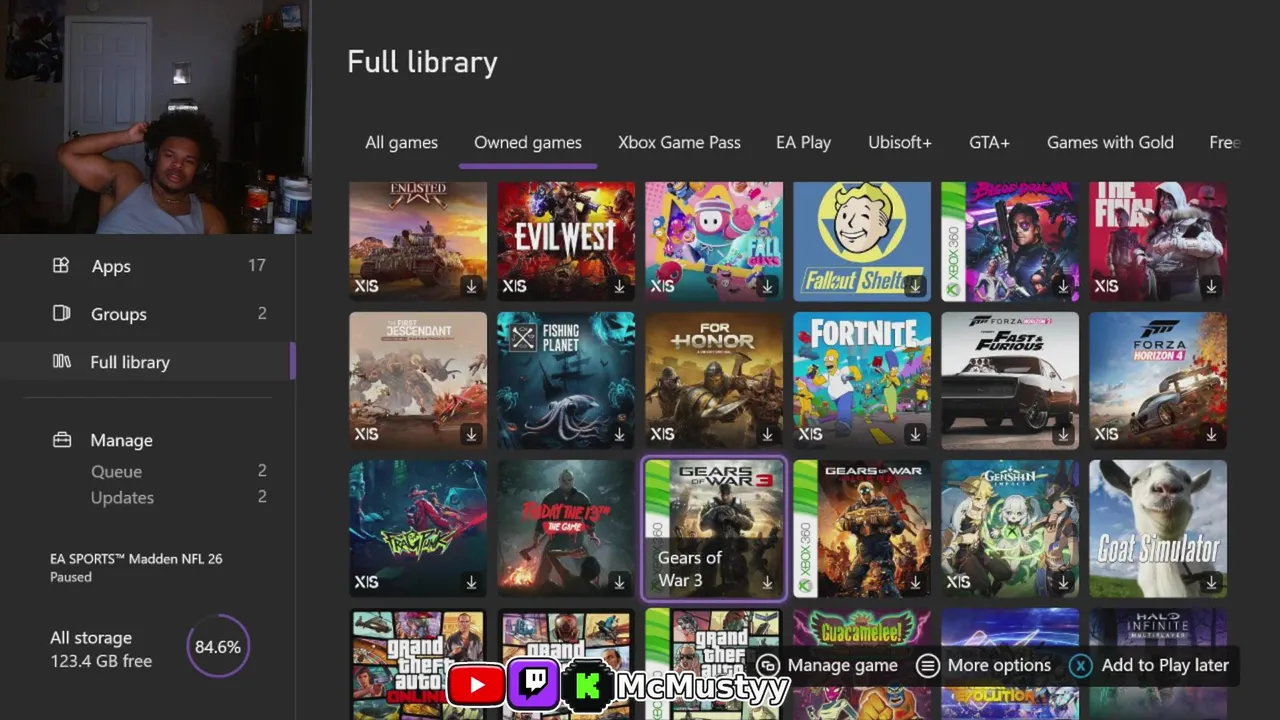Click the Kick logo in overlay

pos(587,685)
